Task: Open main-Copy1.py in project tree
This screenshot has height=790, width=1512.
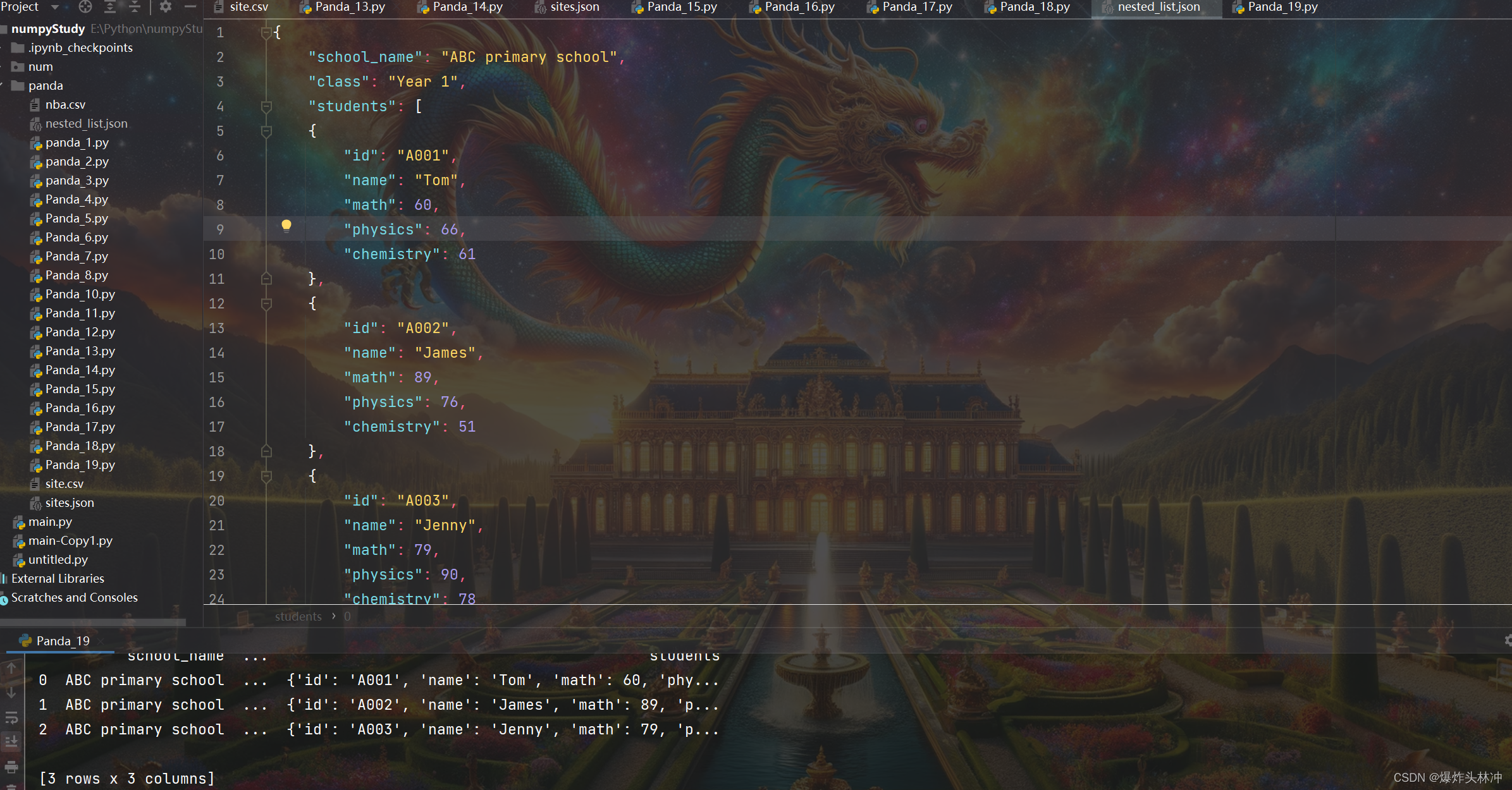Action: point(70,540)
